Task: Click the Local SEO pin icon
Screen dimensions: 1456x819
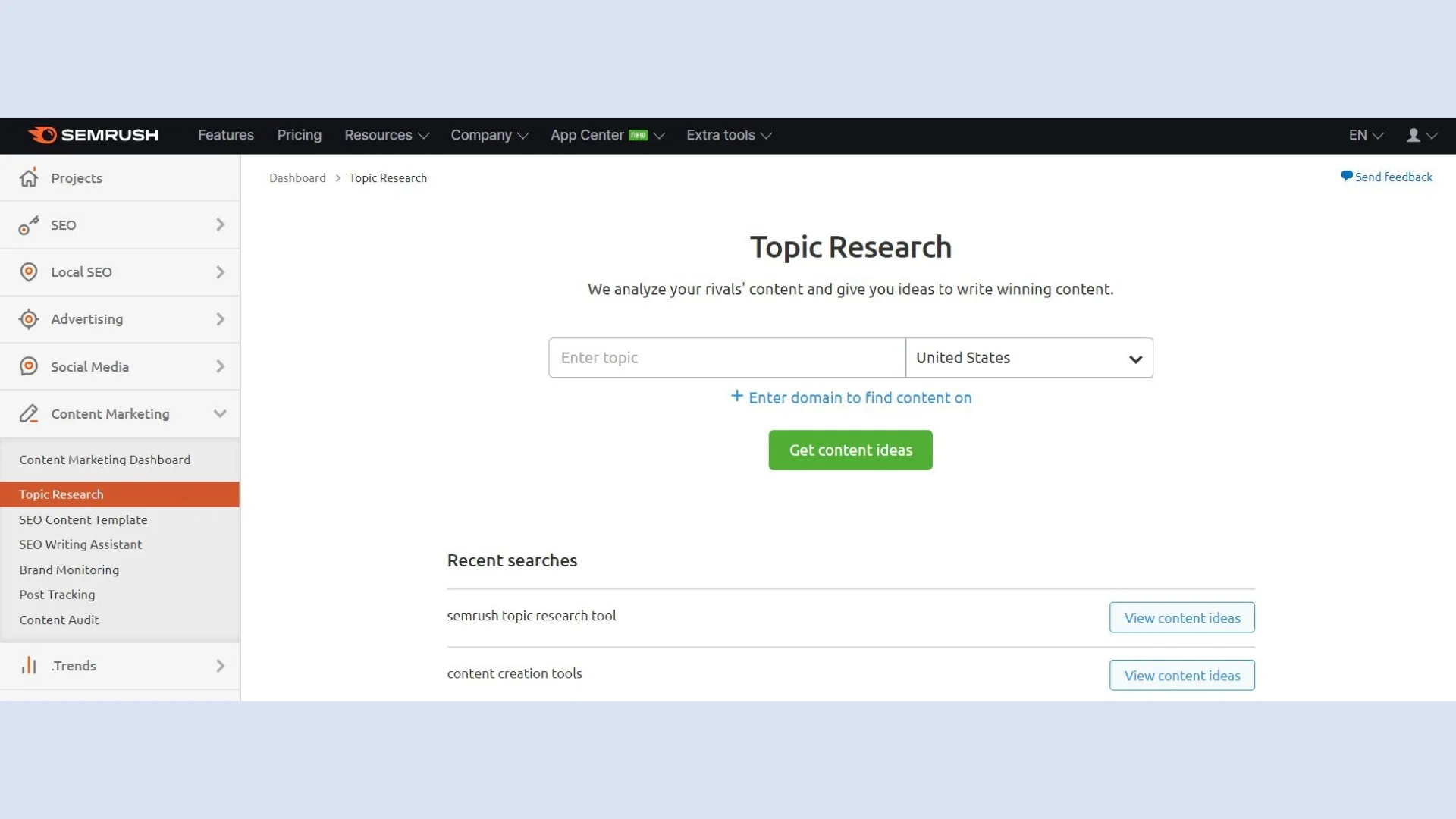Action: click(x=29, y=272)
